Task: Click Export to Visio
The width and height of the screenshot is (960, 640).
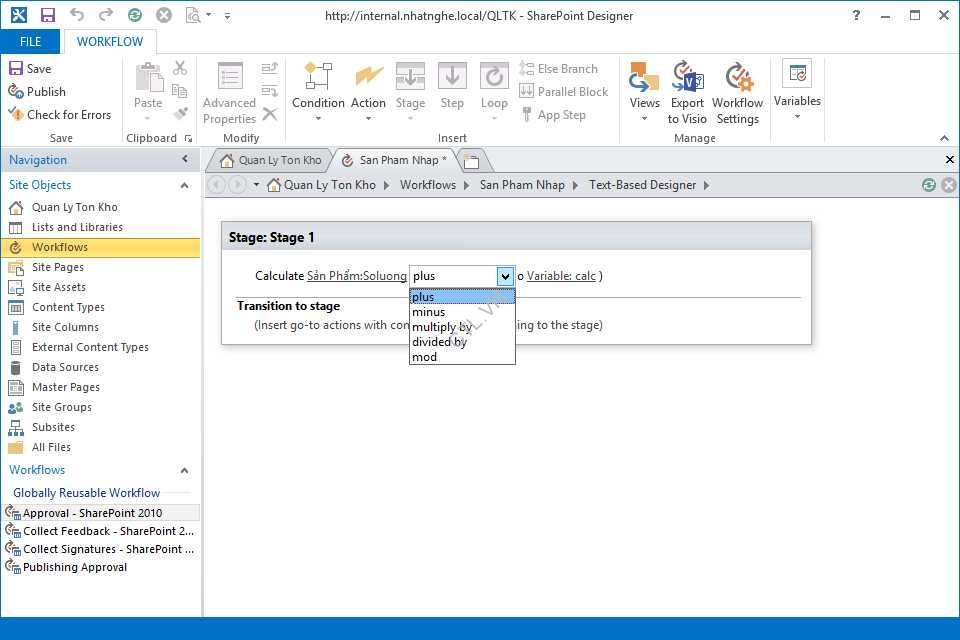Action: click(x=687, y=92)
